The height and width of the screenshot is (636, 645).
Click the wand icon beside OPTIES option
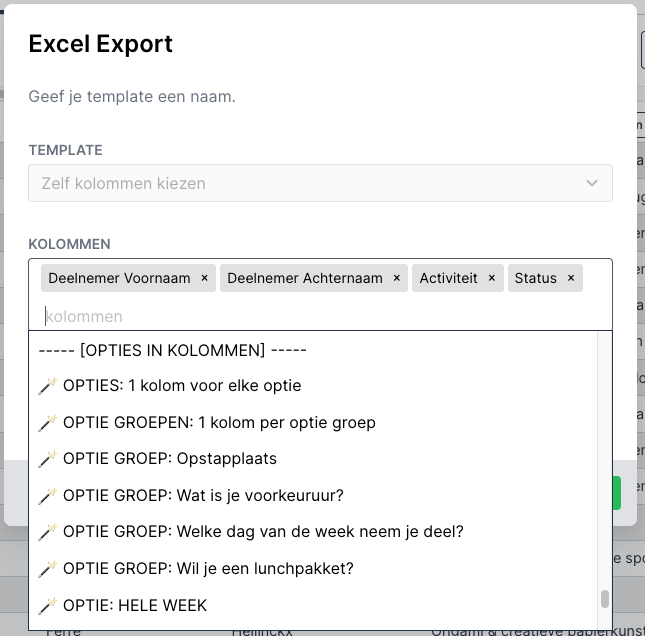(47, 386)
